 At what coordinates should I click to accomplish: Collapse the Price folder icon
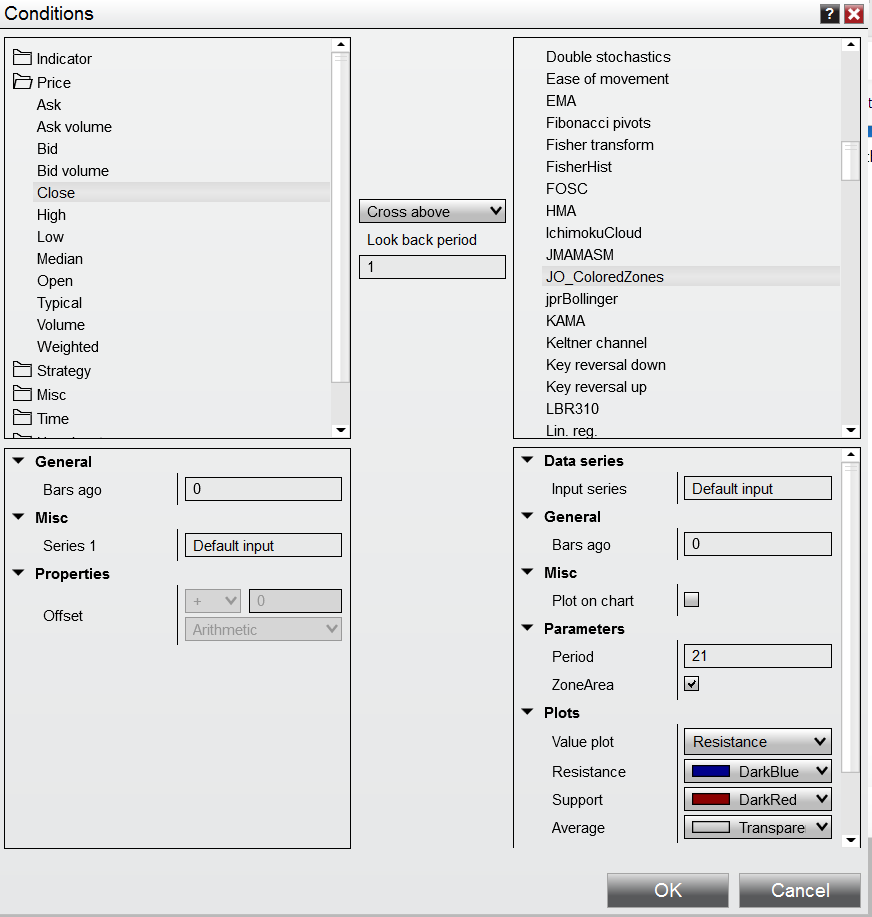pos(22,82)
